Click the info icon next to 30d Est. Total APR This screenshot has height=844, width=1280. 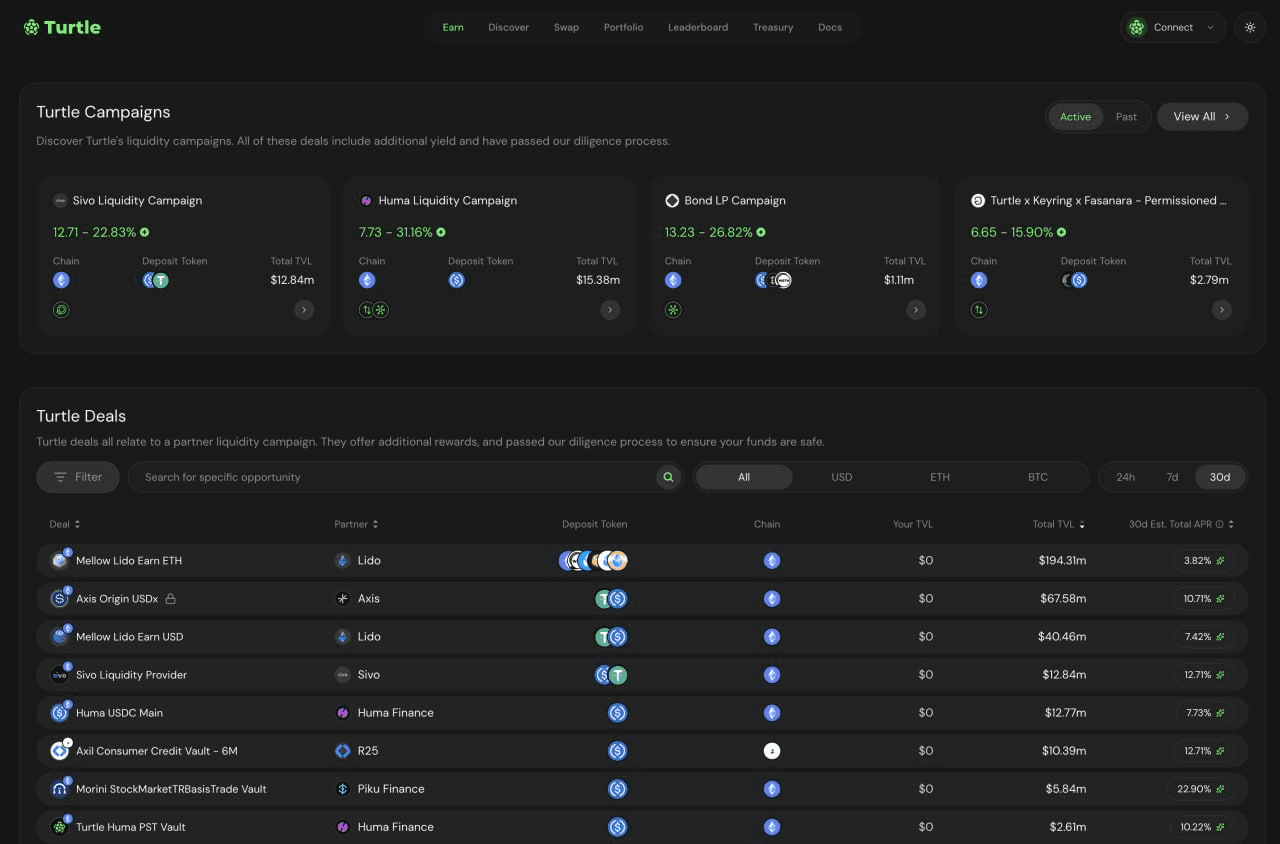pos(1219,524)
